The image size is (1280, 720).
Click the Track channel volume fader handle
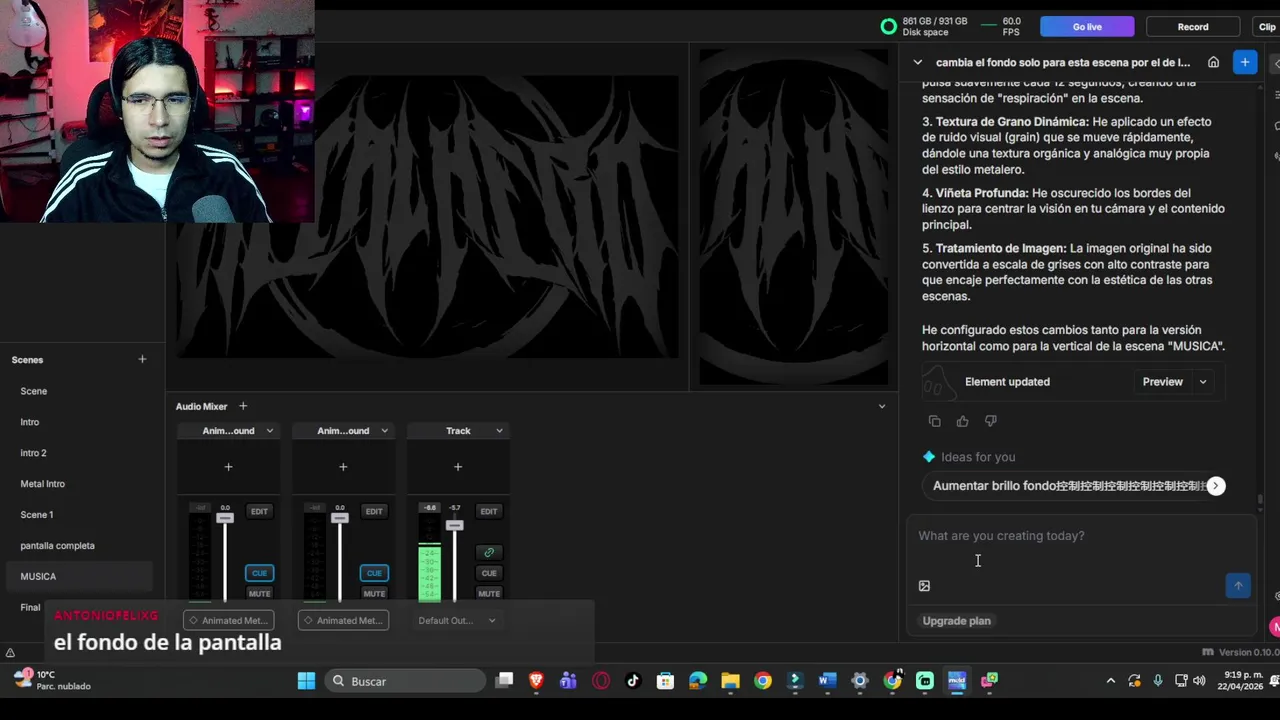point(455,525)
